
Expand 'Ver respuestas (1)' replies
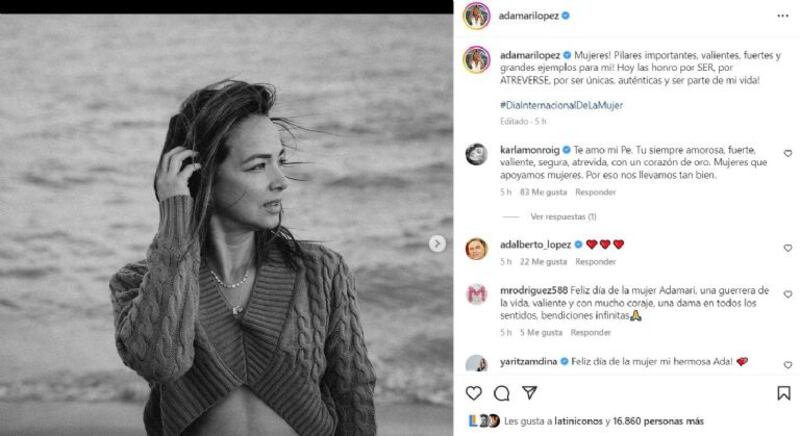tap(563, 216)
